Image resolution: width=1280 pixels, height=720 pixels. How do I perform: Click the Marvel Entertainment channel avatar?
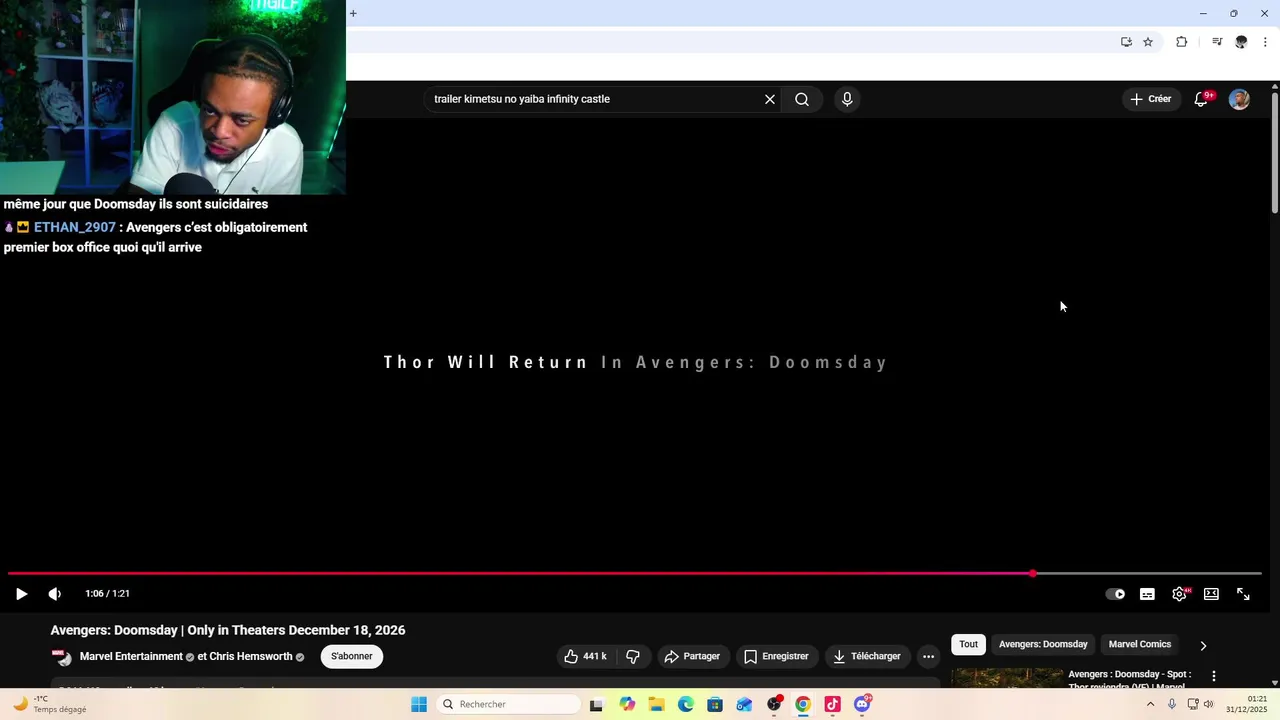[62, 657]
